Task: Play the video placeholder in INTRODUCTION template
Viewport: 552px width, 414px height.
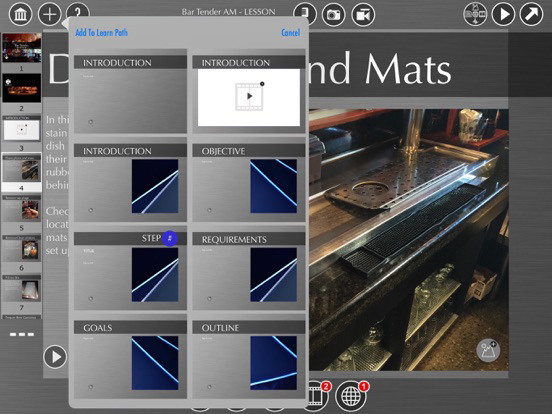Action: pos(249,96)
